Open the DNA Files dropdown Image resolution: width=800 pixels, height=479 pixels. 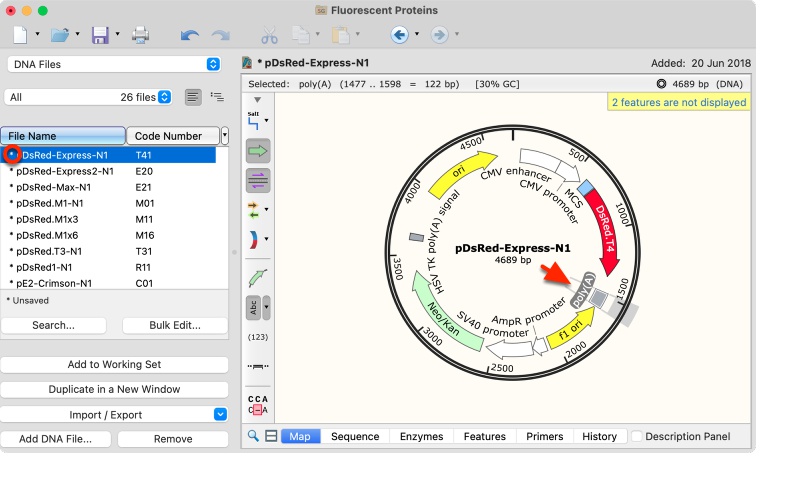(114, 64)
